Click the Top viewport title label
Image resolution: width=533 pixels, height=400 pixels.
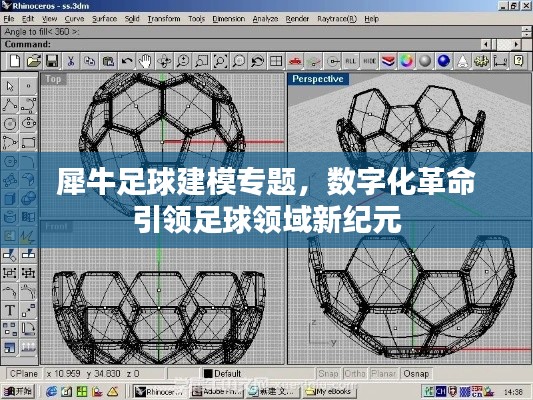point(53,79)
